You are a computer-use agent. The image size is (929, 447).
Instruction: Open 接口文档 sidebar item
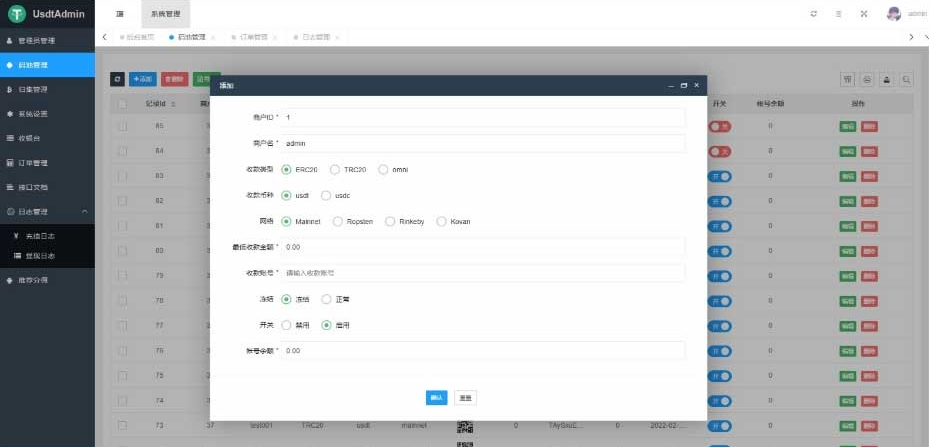click(47, 187)
